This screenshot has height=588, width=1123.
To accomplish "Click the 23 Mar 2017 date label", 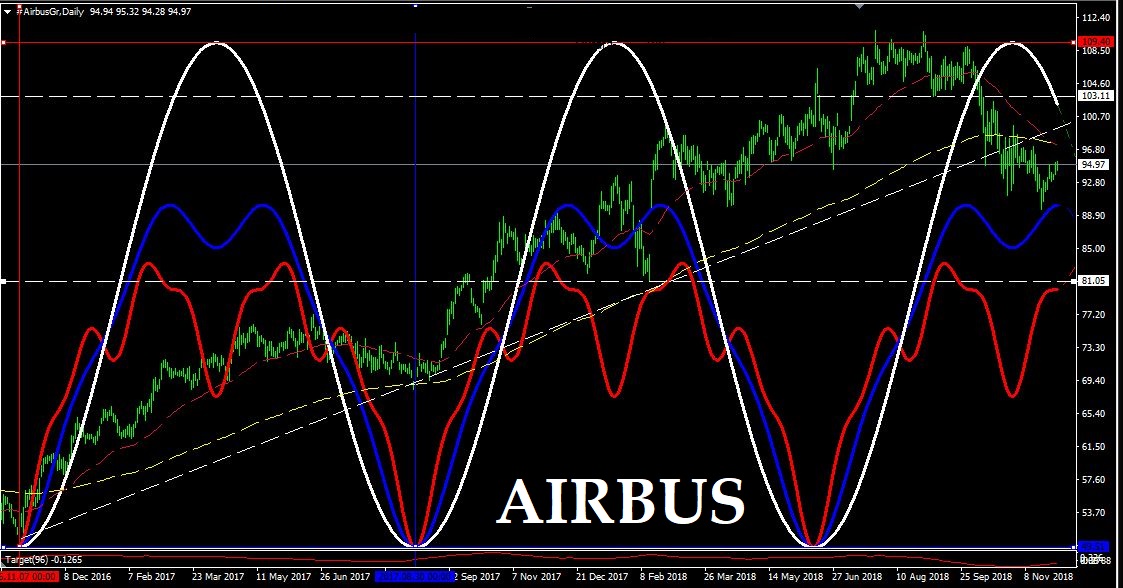I will click(x=217, y=577).
